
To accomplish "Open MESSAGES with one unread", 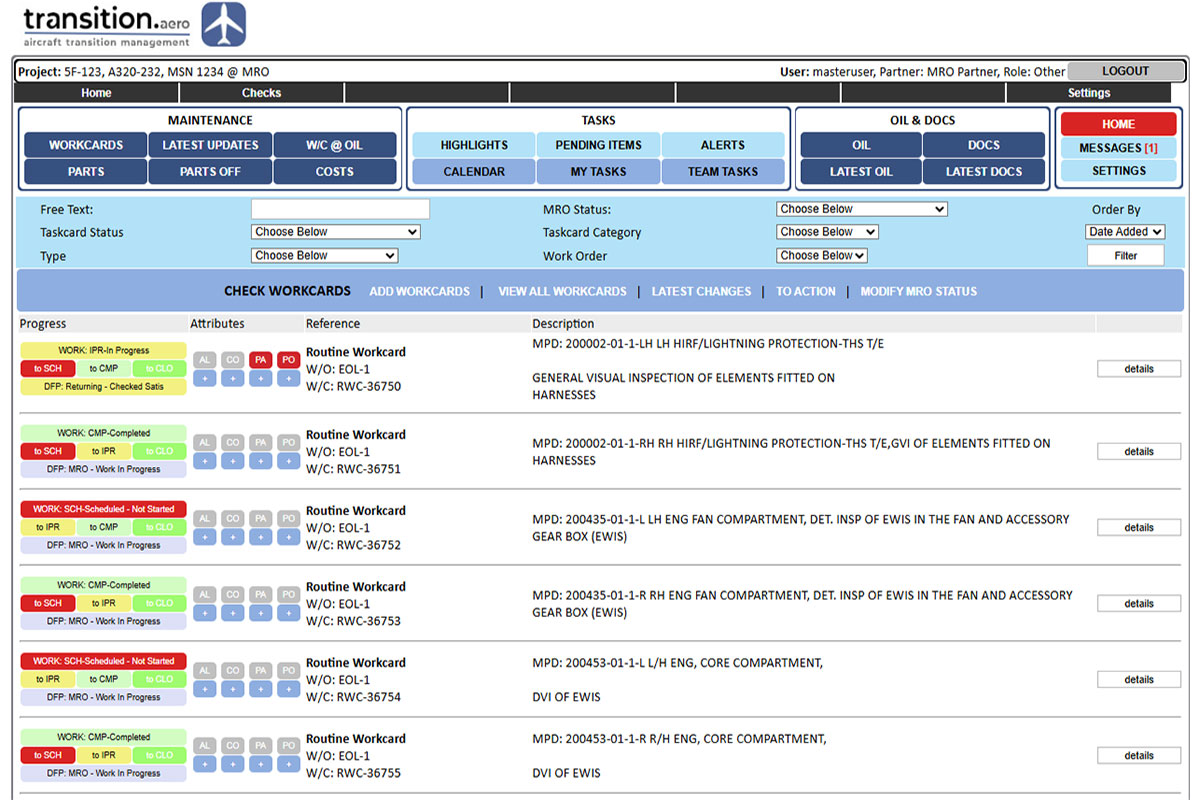I will [1119, 148].
